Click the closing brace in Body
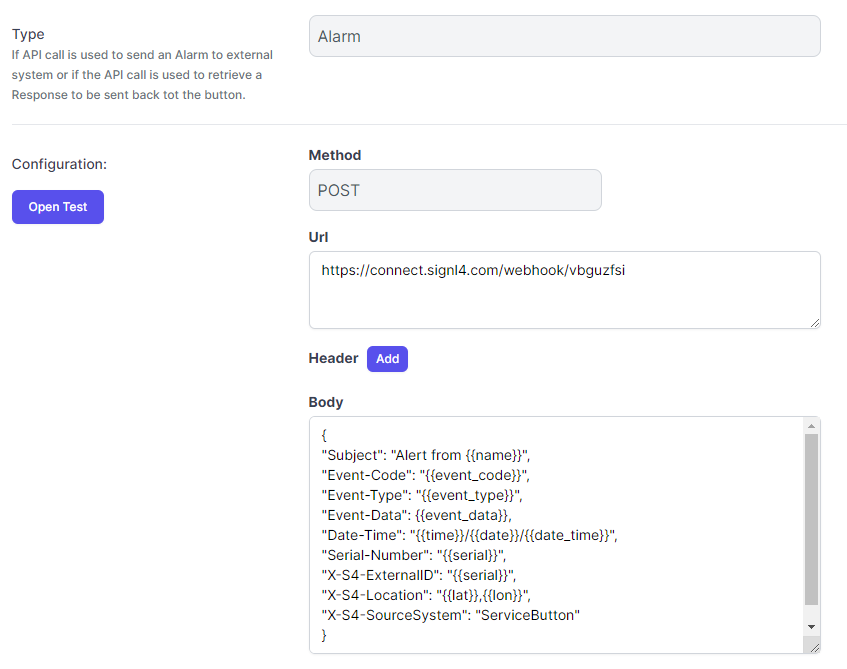 pos(324,635)
